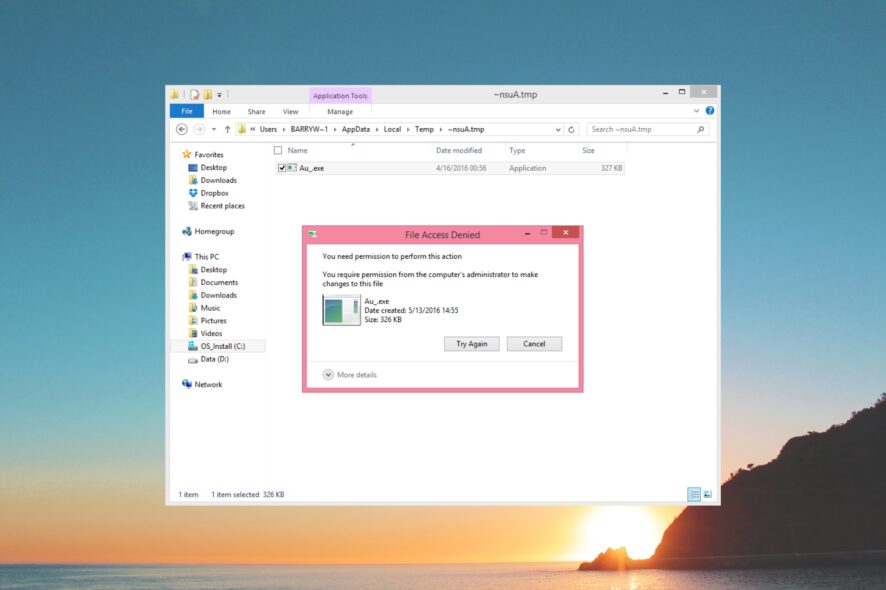Switch to the View ribbon tab
The image size is (886, 590).
[x=290, y=112]
